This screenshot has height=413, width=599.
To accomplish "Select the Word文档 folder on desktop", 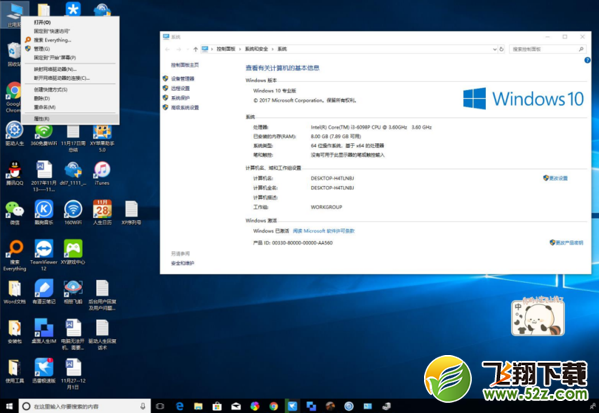I will coord(15,292).
